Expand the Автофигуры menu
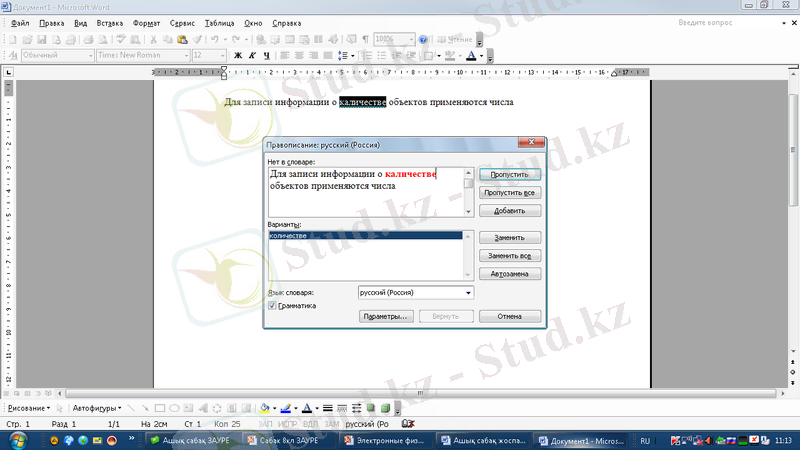 (x=96, y=408)
